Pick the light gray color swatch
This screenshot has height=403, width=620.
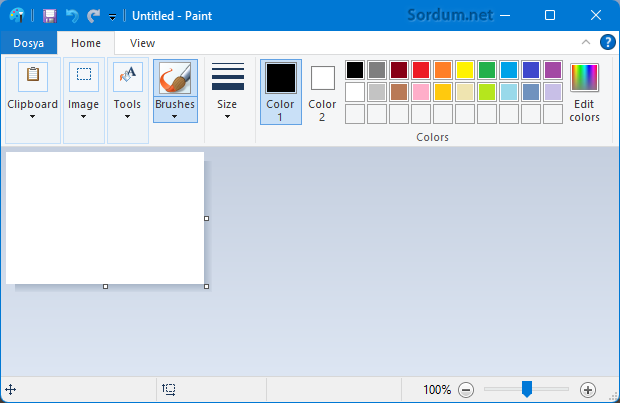377,92
